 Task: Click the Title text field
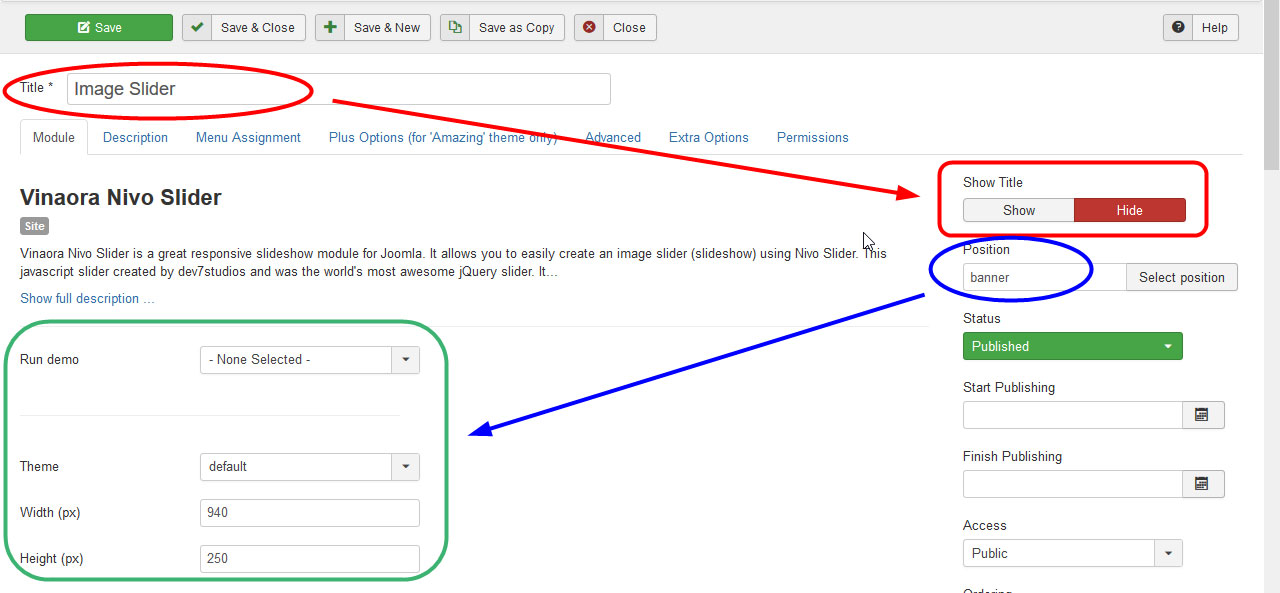pyautogui.click(x=338, y=89)
